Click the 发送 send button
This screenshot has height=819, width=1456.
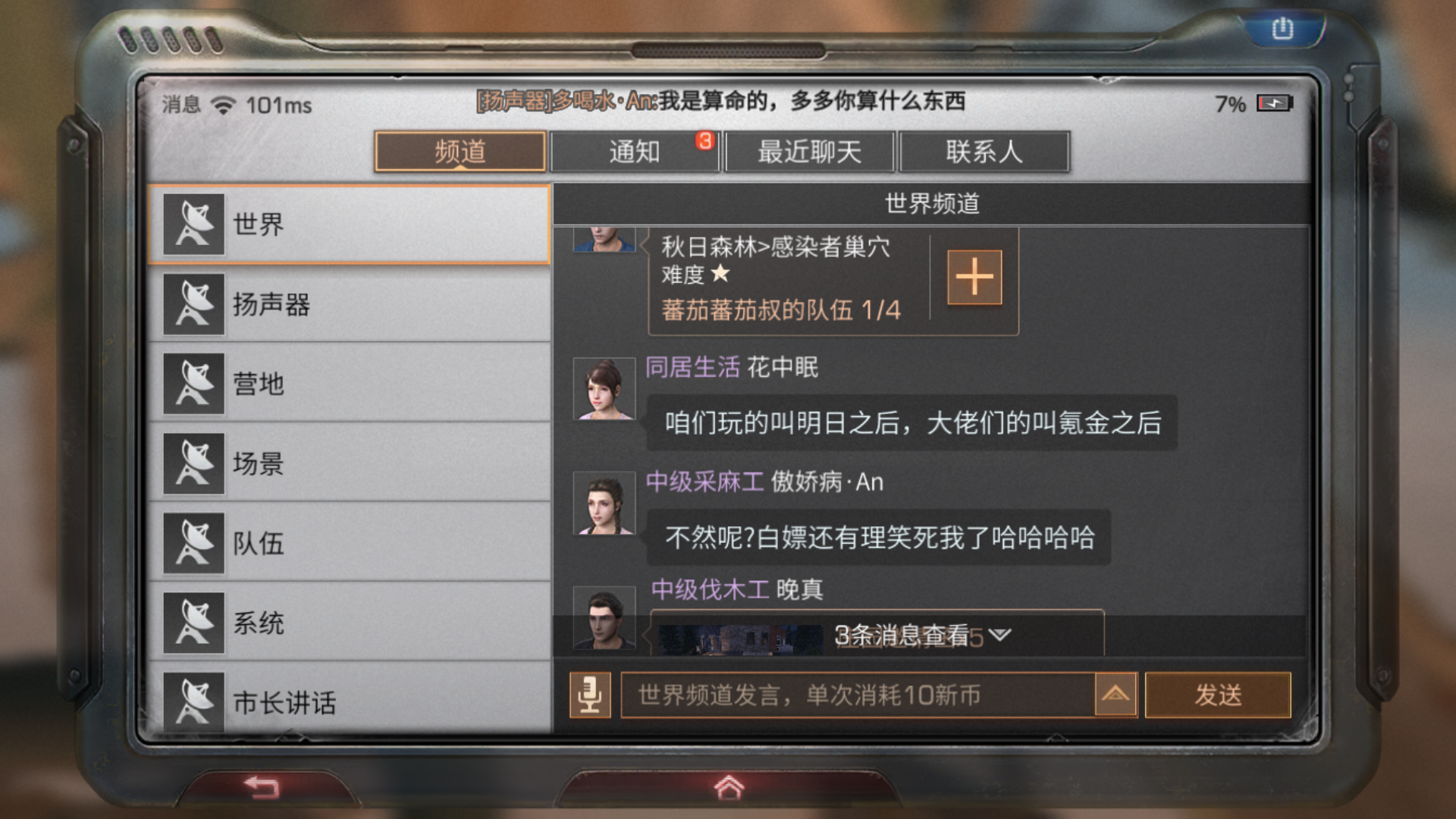[1218, 695]
